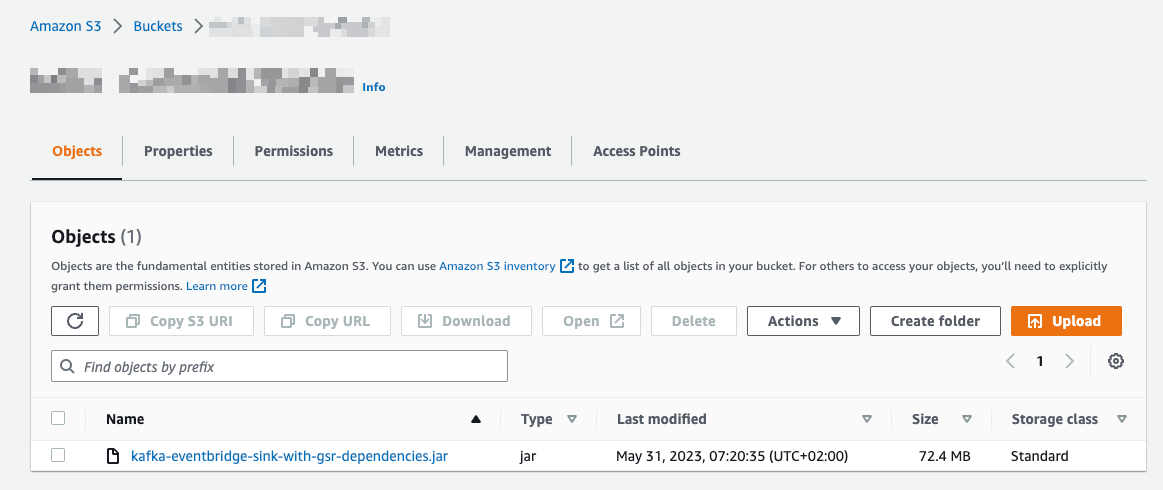Open the Learn more link
This screenshot has height=490, width=1163.
tap(217, 285)
